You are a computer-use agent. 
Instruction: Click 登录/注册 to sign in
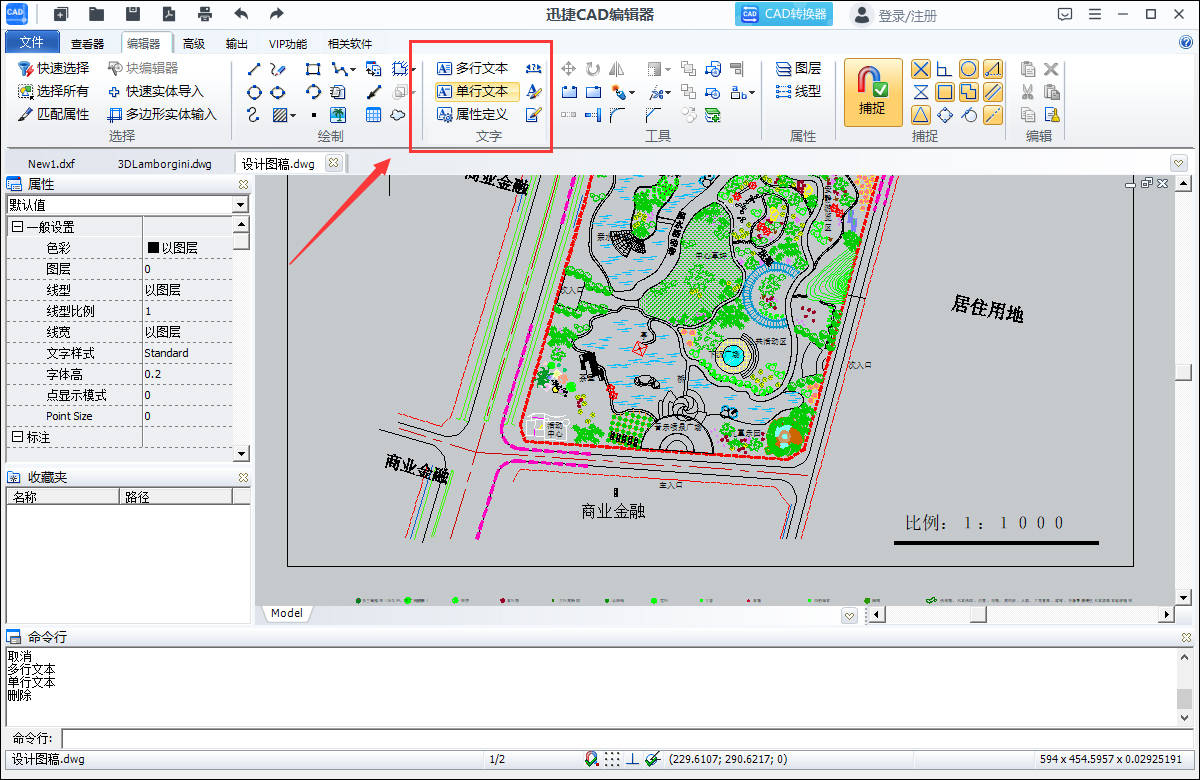pyautogui.click(x=906, y=15)
